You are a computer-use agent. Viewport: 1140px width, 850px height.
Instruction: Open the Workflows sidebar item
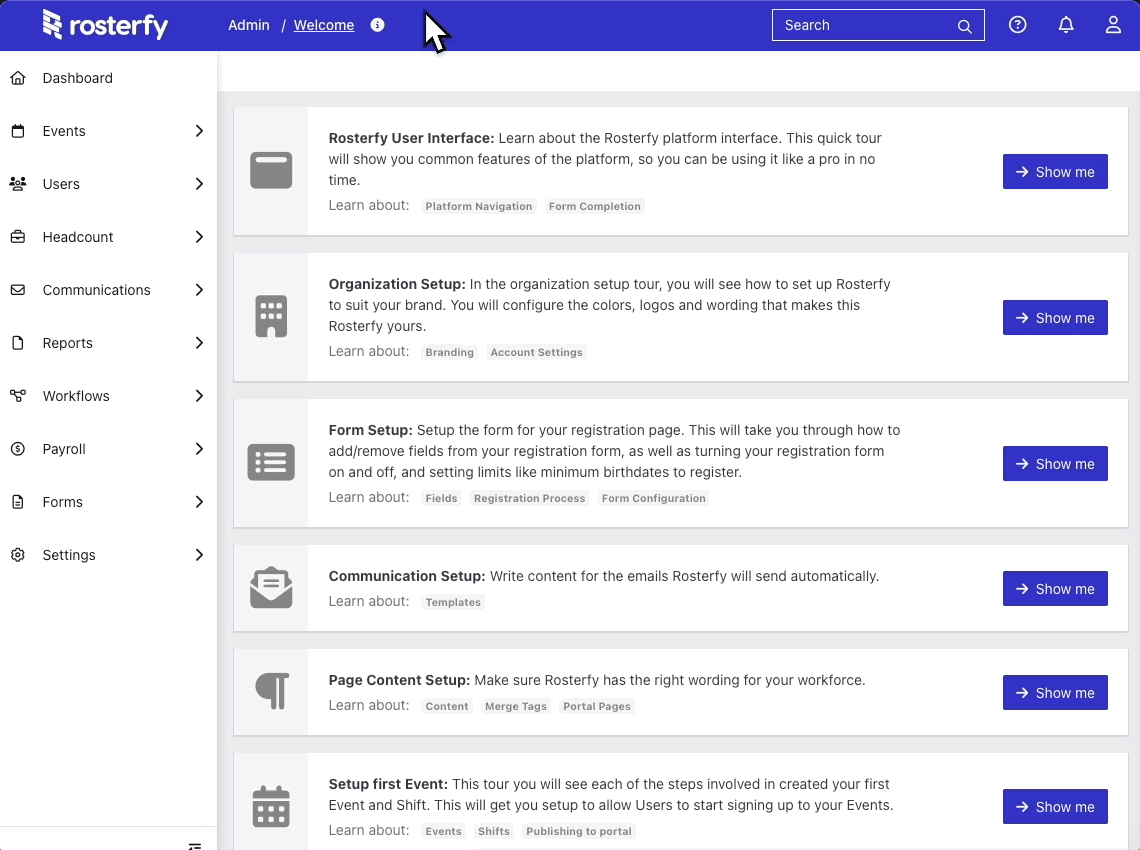pyautogui.click(x=108, y=396)
